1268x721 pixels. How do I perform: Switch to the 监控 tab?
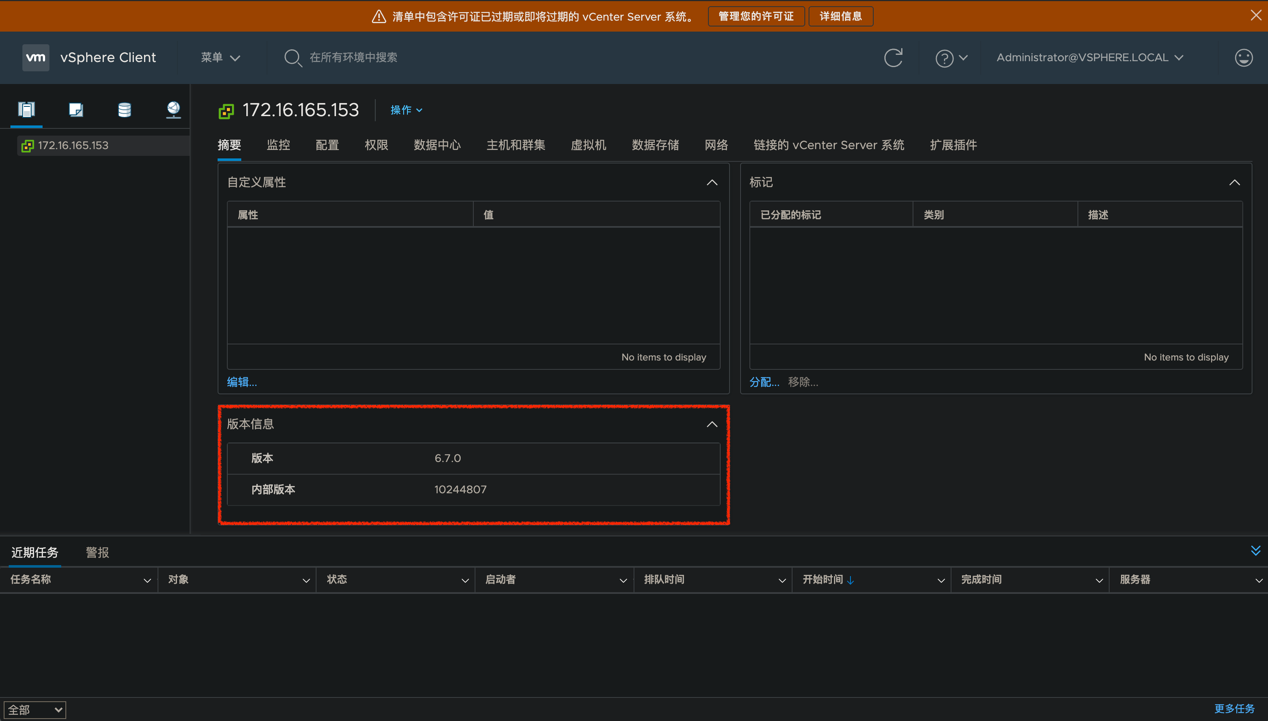tap(278, 145)
